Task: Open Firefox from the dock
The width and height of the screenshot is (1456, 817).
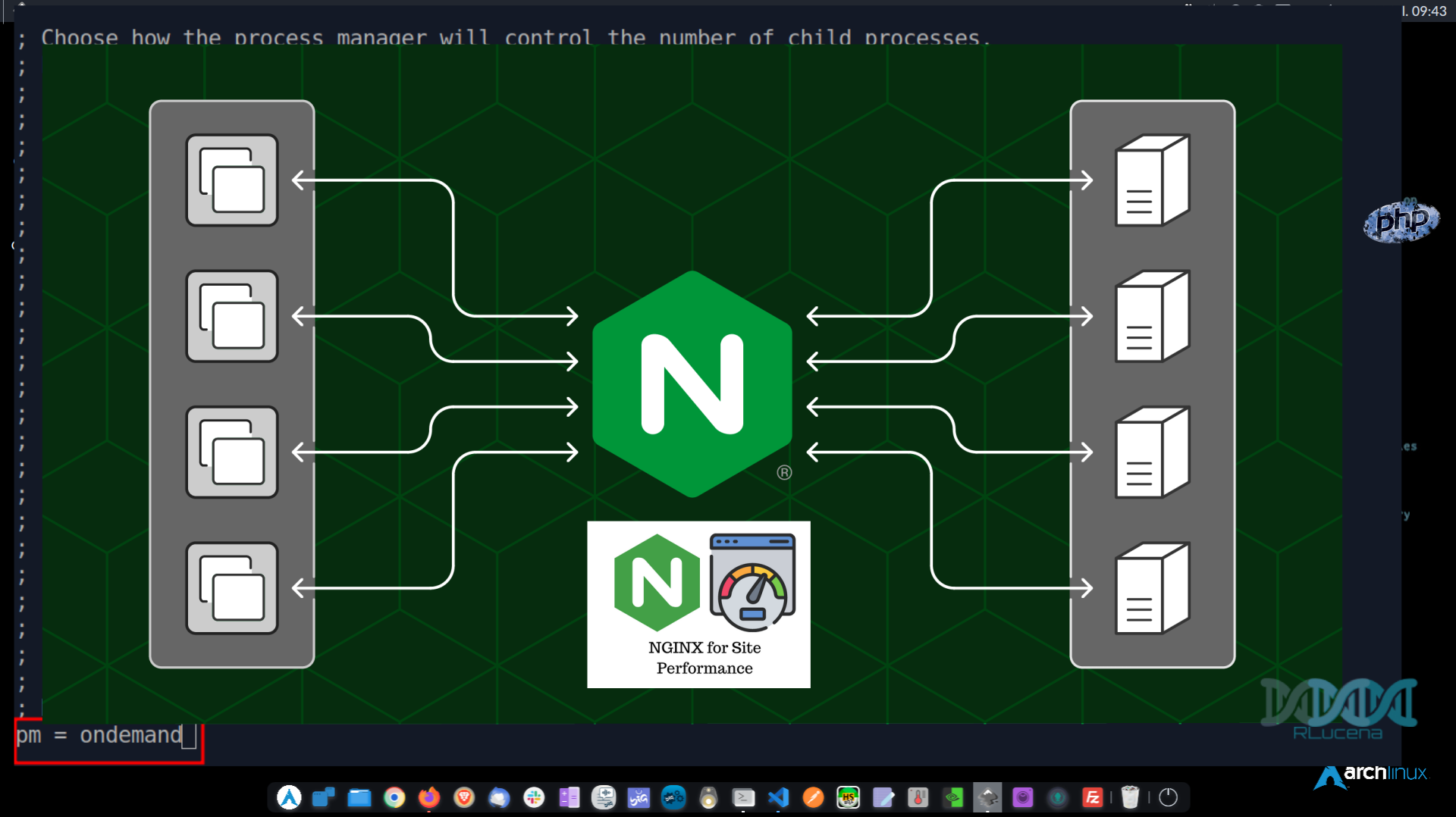Action: tap(429, 797)
